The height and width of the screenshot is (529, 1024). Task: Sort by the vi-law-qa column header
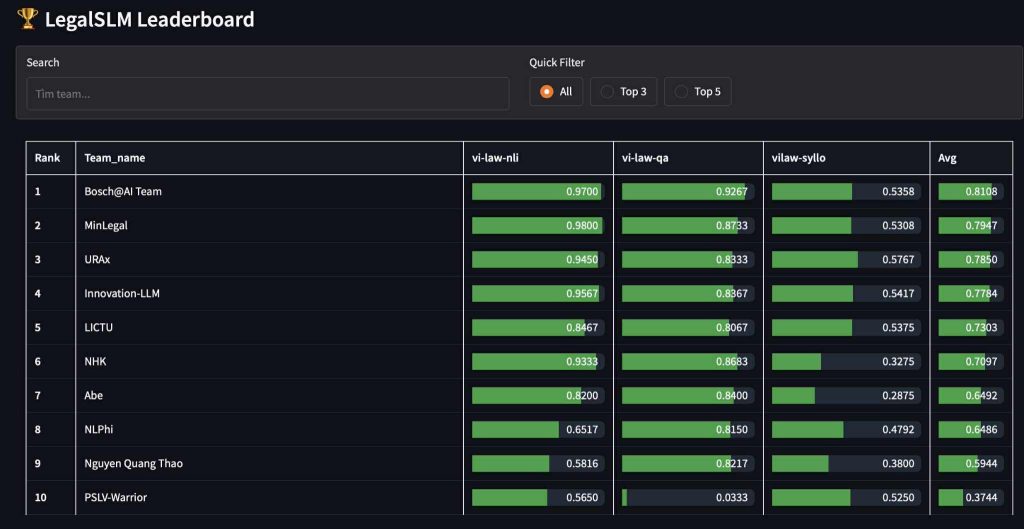point(648,158)
